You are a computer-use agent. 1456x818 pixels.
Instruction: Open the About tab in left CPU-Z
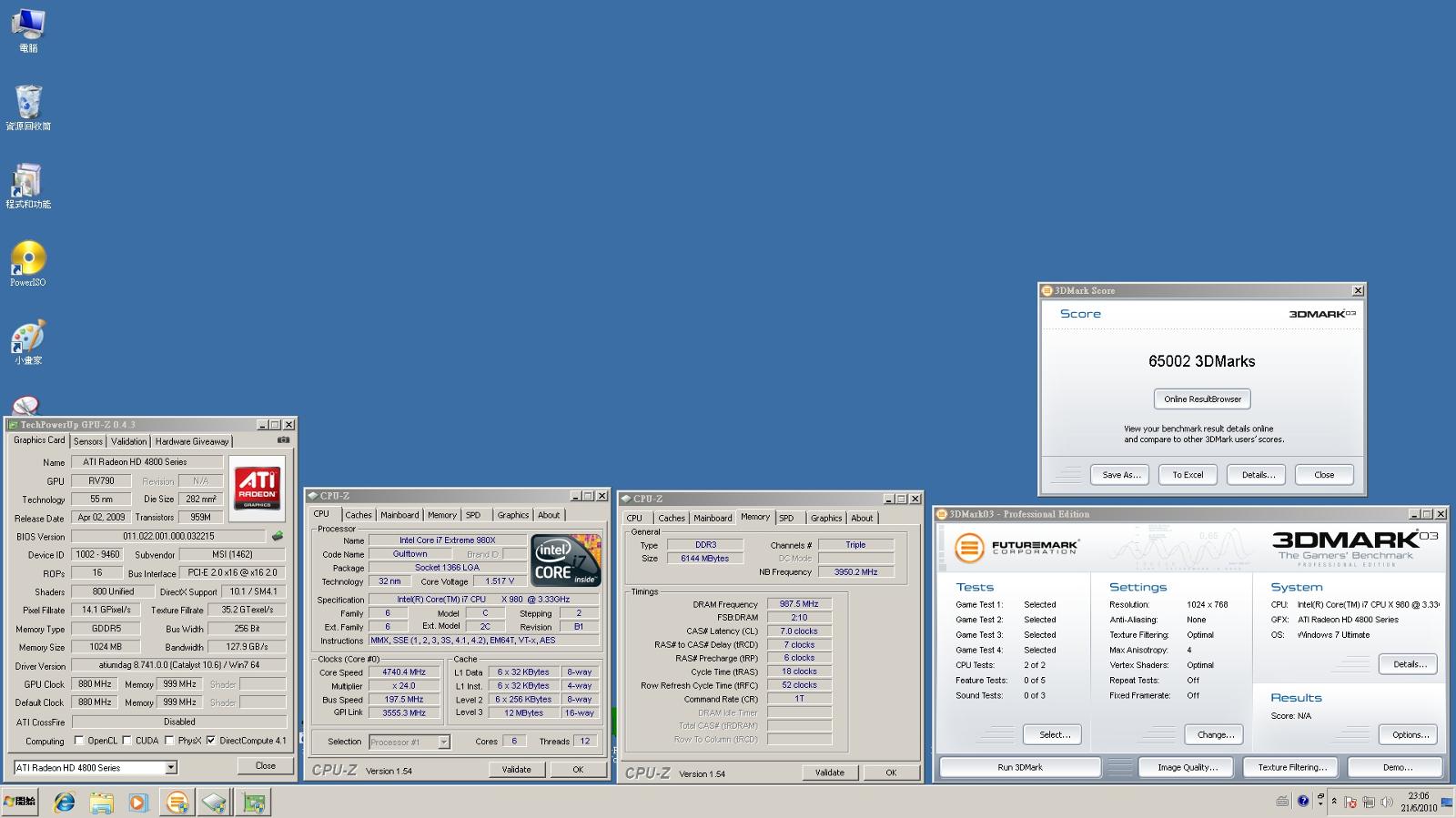(x=549, y=515)
